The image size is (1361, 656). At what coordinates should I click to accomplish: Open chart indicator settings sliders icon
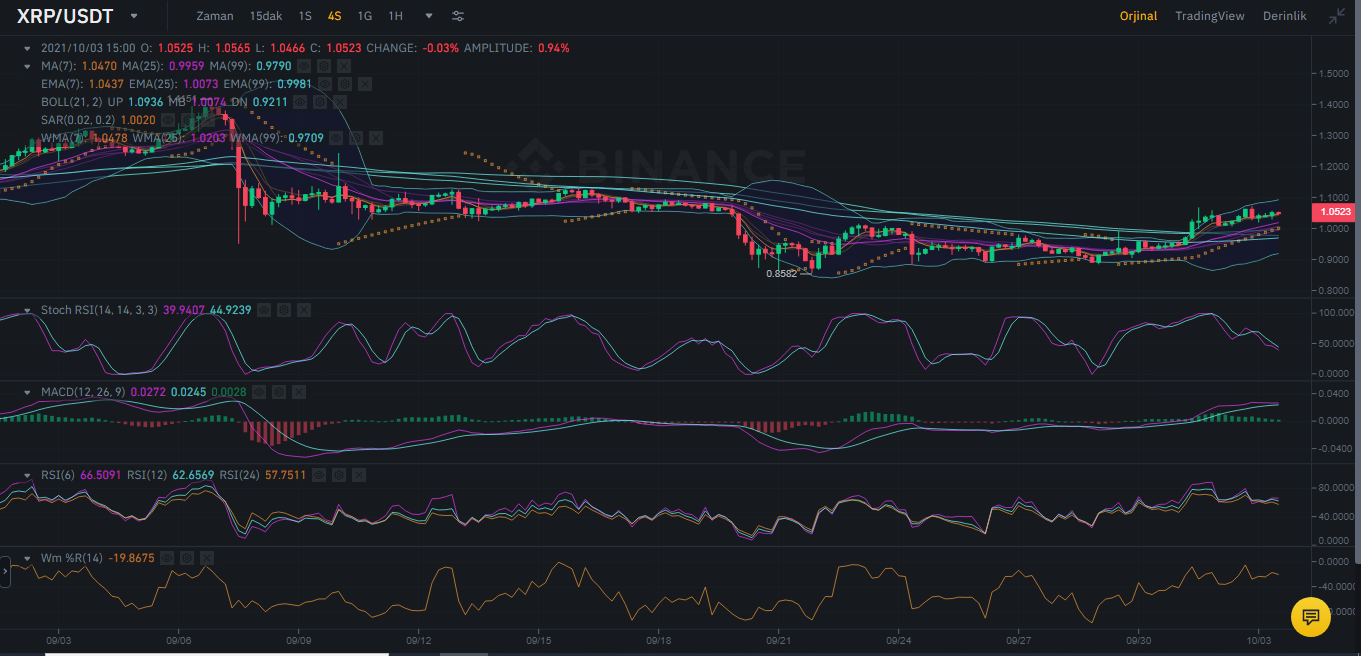(458, 16)
